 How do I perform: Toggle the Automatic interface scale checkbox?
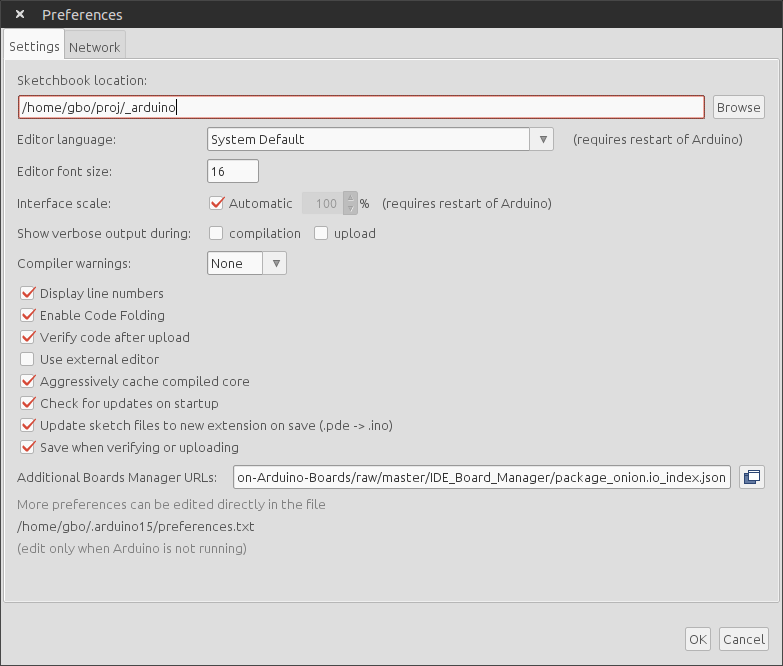[217, 203]
